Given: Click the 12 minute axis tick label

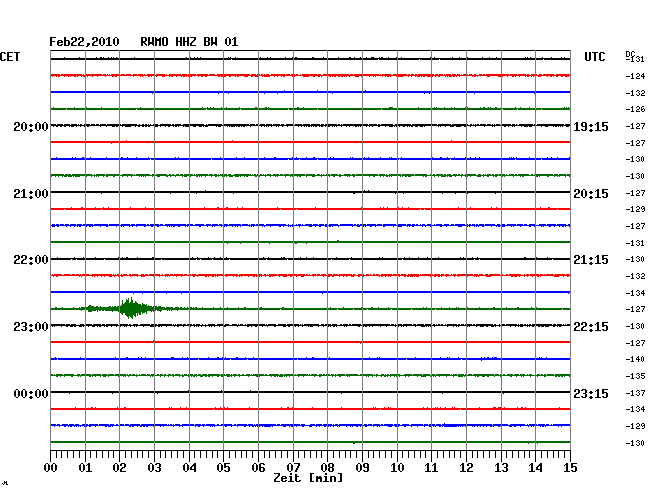Looking at the screenshot, I should pos(466,467).
